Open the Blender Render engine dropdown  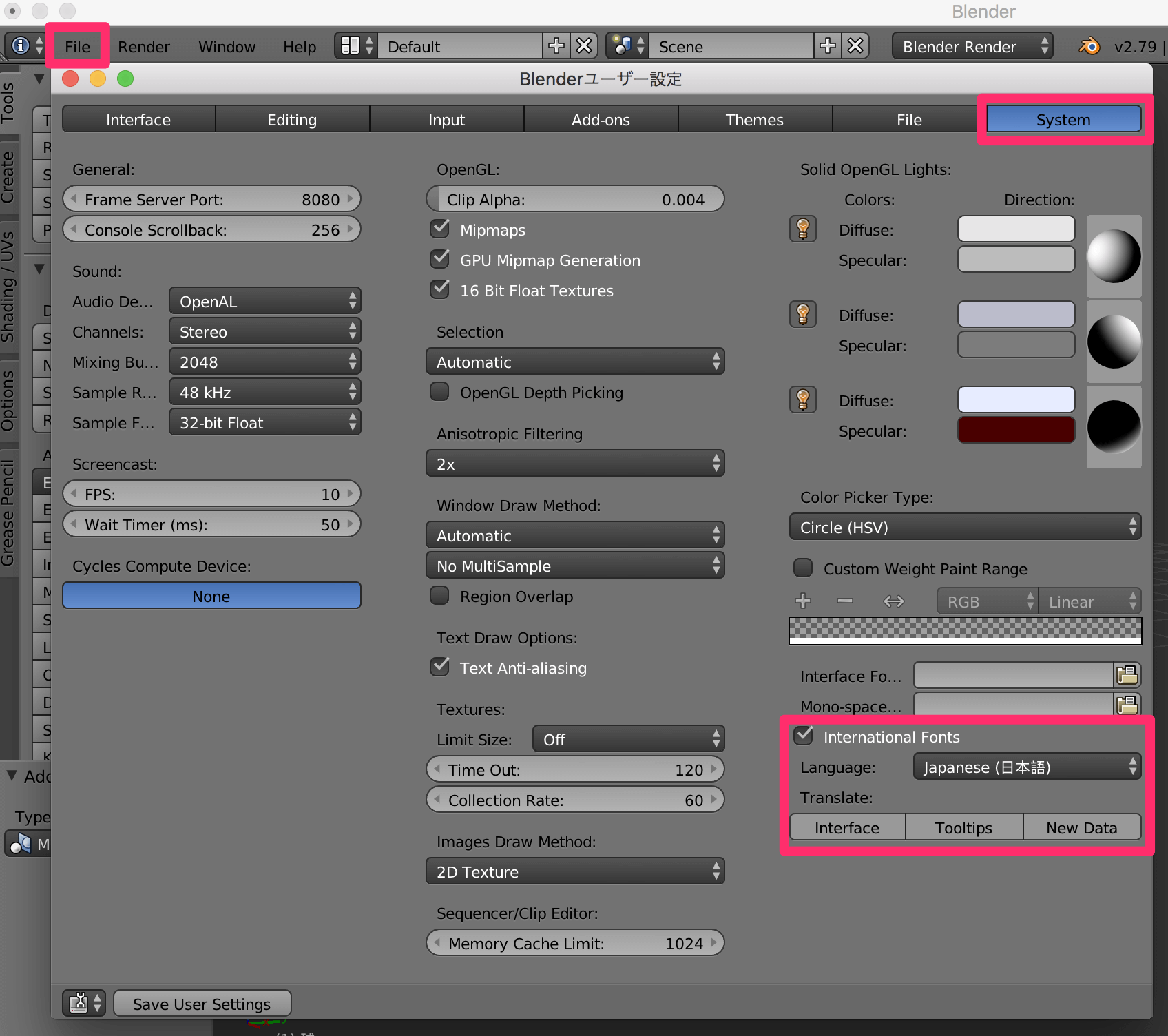coord(972,46)
